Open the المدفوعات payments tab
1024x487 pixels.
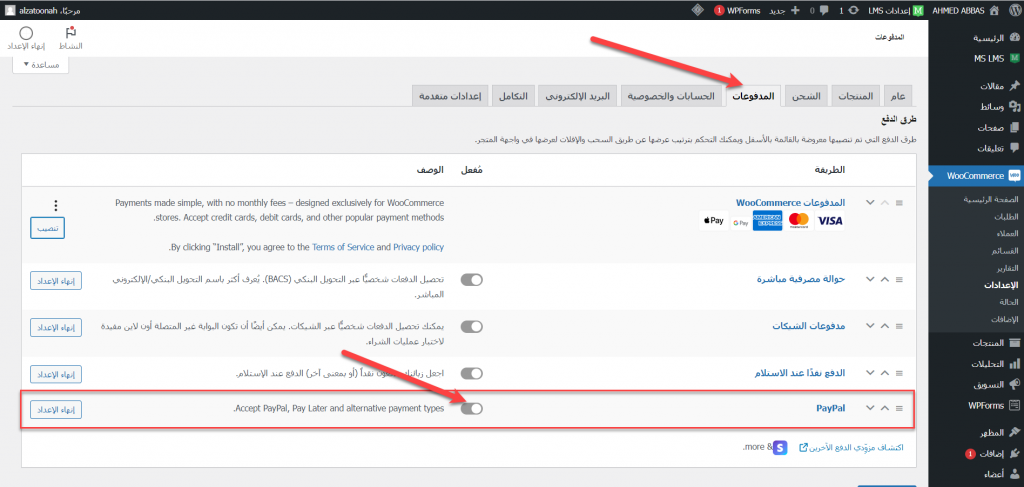(x=753, y=96)
